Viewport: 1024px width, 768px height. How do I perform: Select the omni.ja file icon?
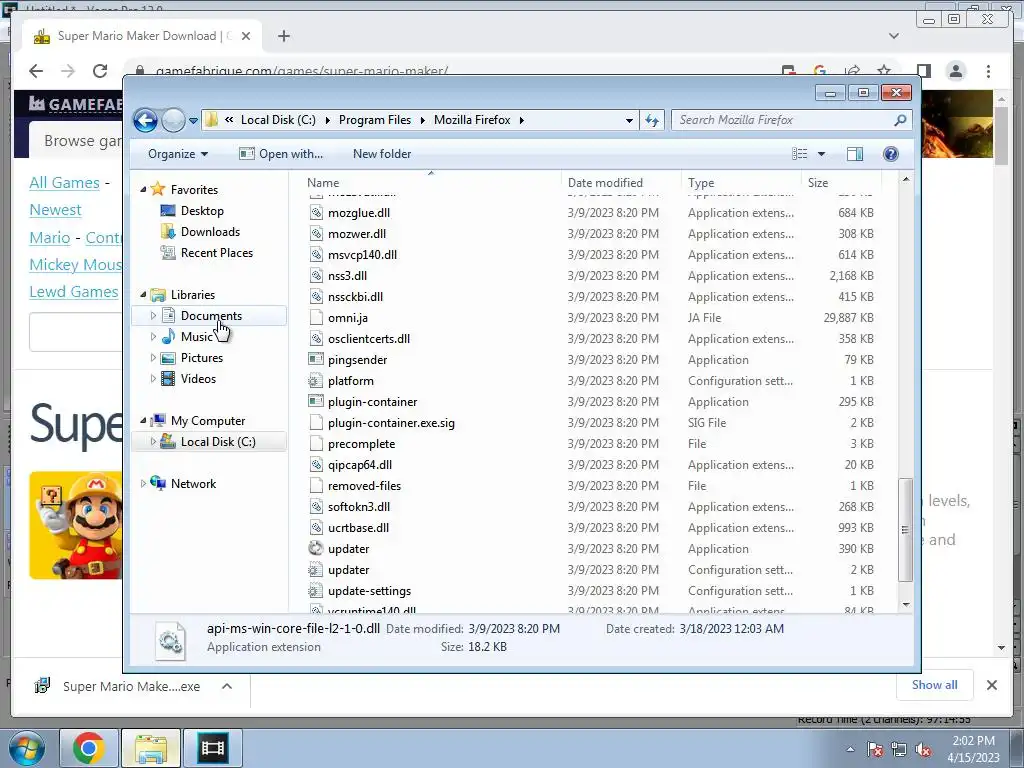[x=316, y=318]
